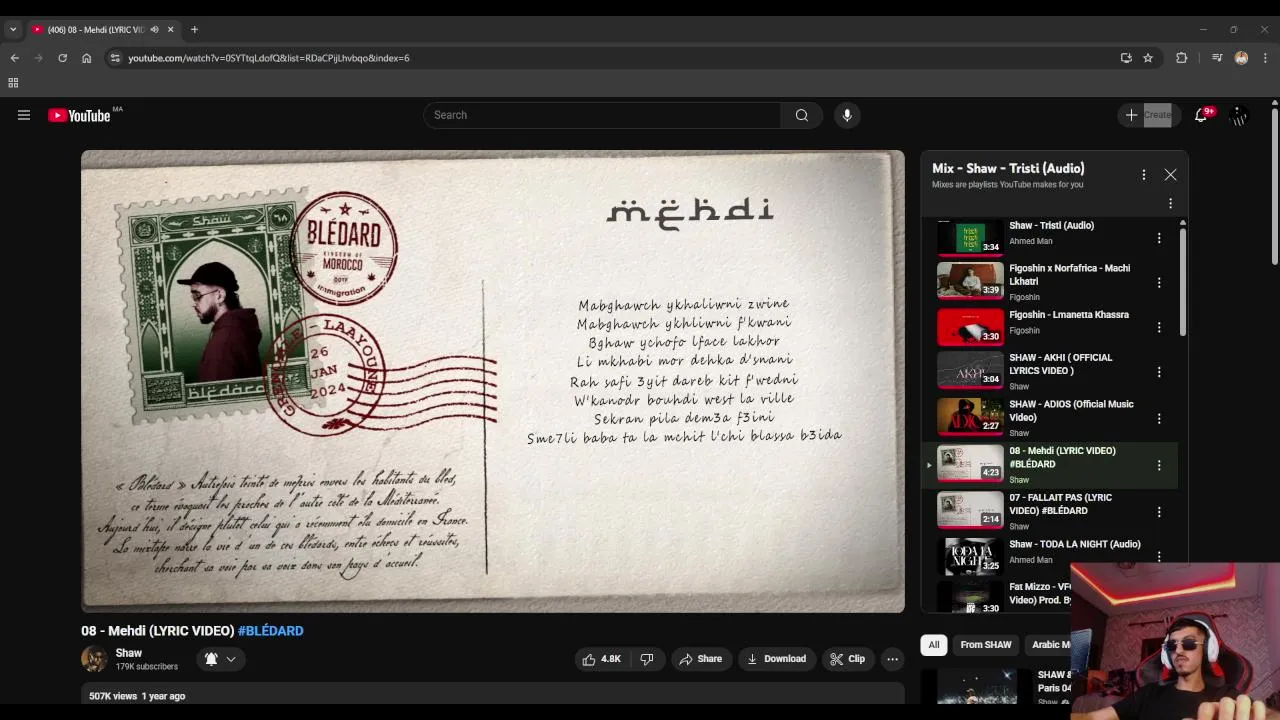Screen dimensions: 1280x720
Task: Play Shaw - Tristi (Audio) thumbnail
Action: (970, 238)
